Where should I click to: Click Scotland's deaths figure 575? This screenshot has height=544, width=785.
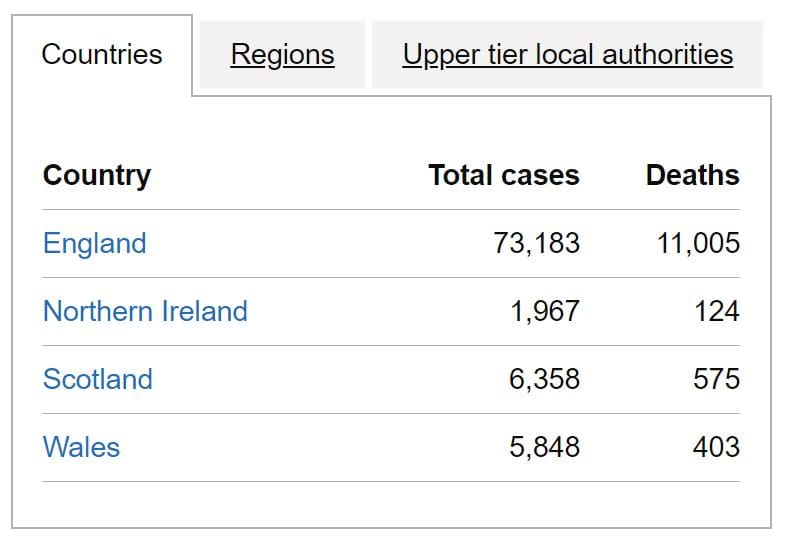click(x=716, y=379)
